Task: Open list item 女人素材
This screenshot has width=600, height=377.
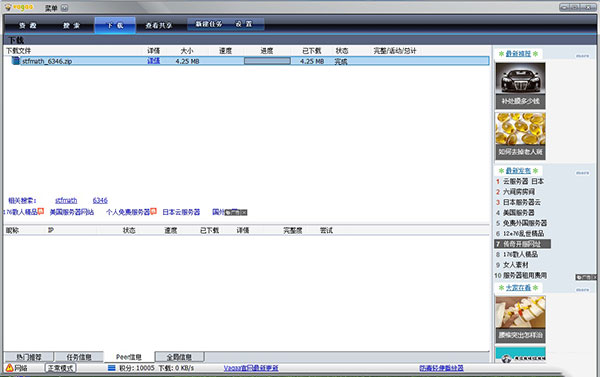Action: tap(515, 264)
